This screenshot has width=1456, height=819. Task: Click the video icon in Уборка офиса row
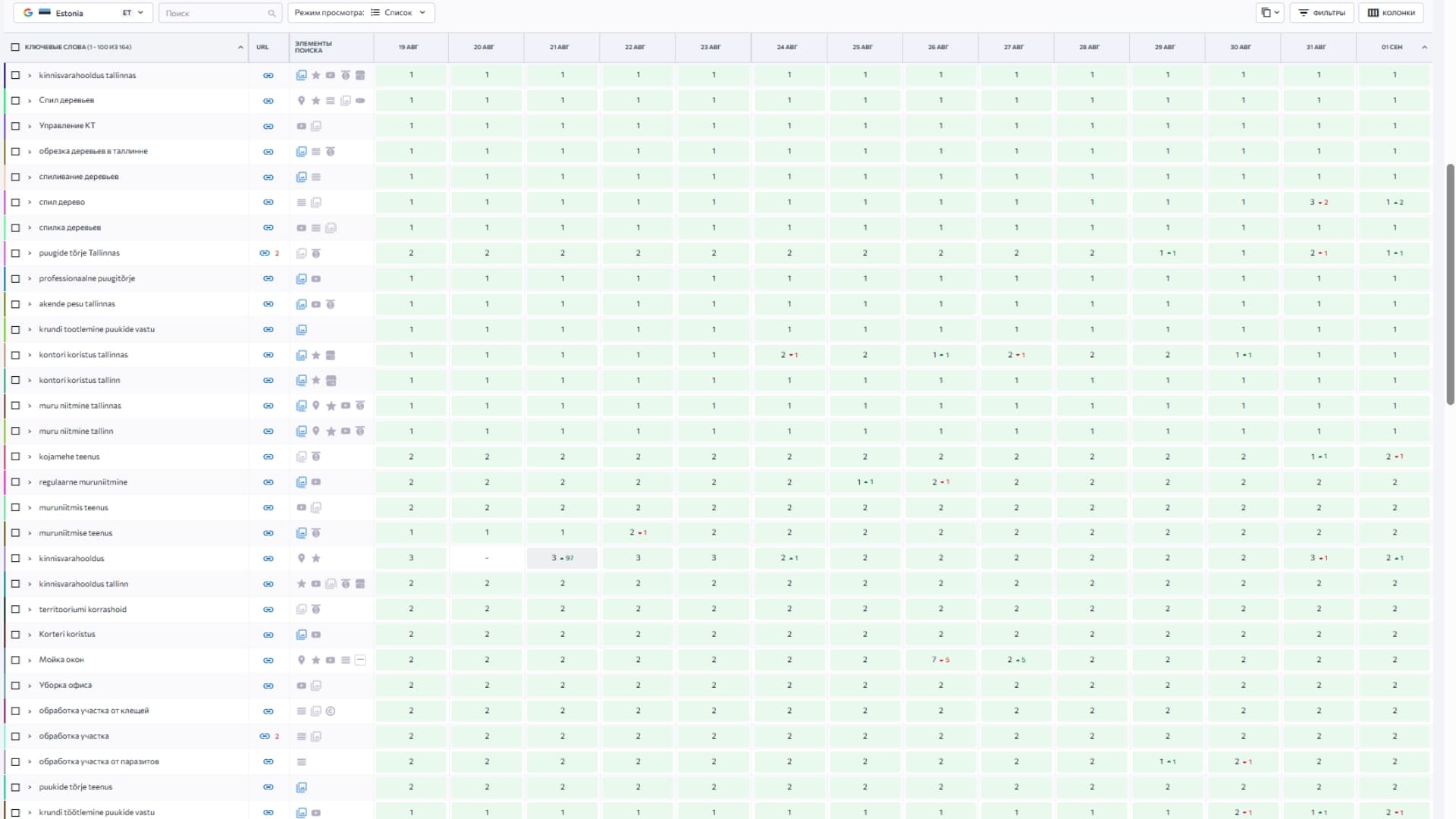(301, 686)
